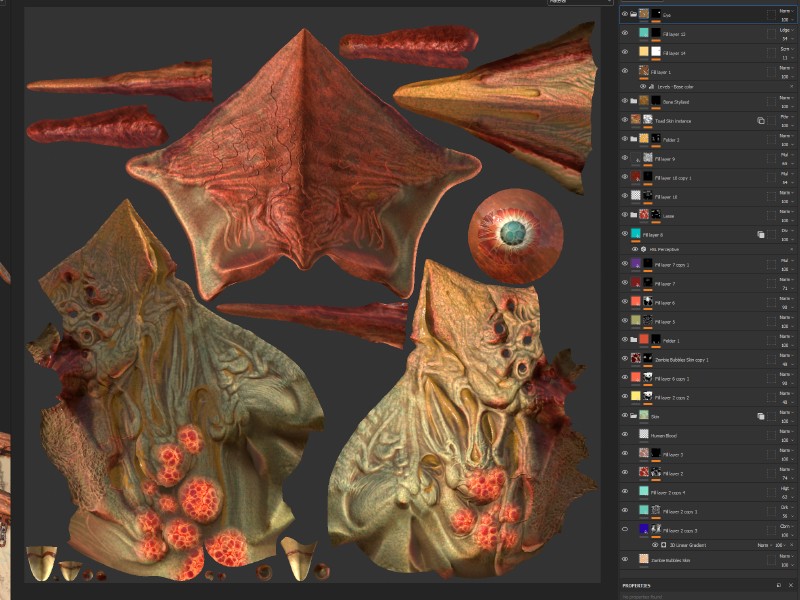Click the Levels effect icon under Fill layer 1

pyautogui.click(x=653, y=87)
